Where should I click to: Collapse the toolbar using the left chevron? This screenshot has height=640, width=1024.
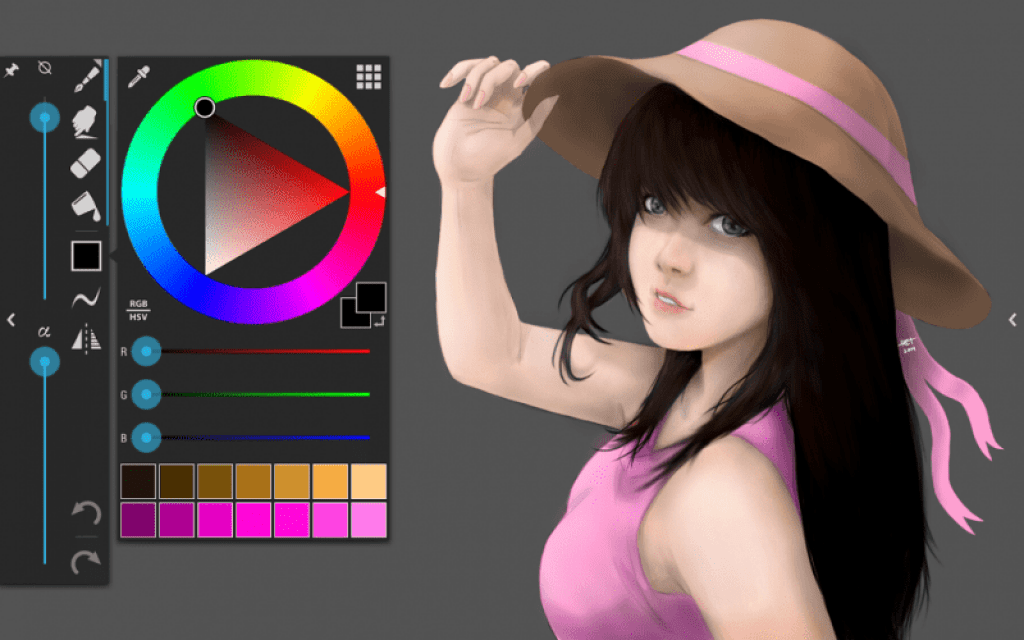10,318
